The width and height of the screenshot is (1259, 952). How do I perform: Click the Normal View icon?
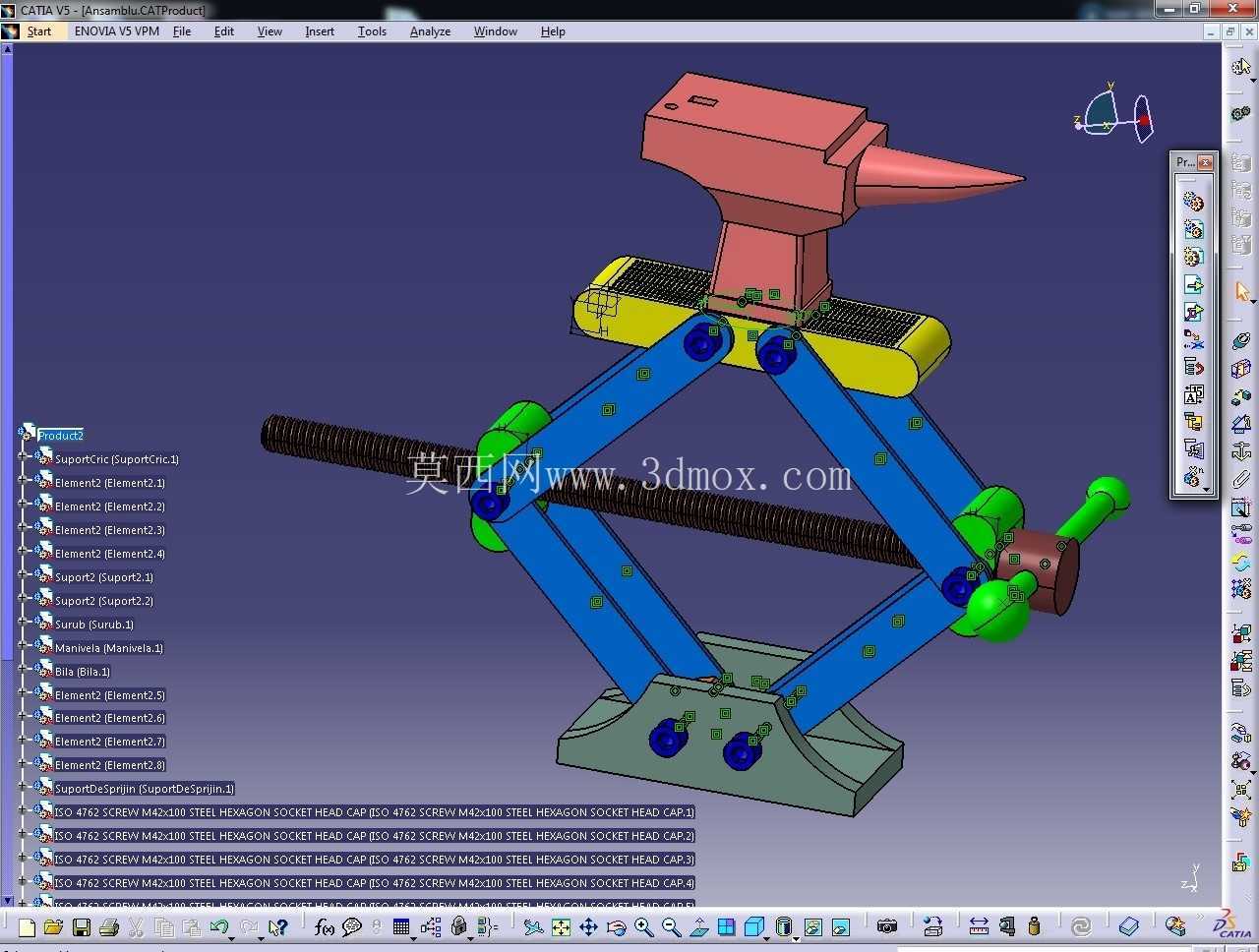click(x=698, y=927)
